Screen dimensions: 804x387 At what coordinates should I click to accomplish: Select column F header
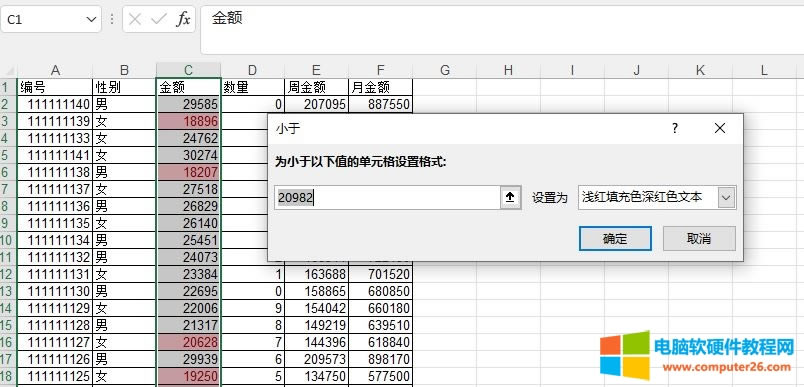click(x=380, y=70)
